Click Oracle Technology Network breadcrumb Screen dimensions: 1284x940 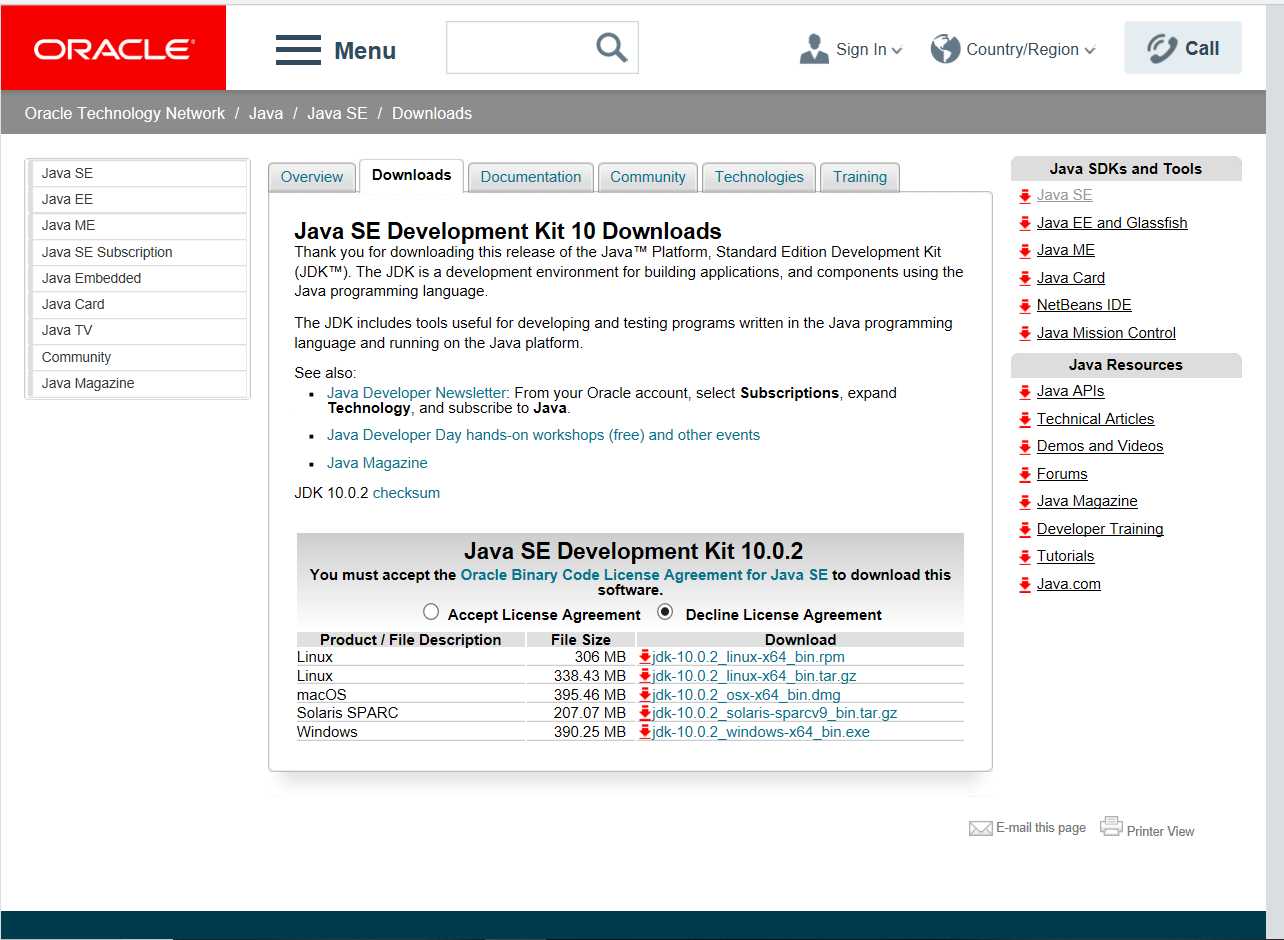click(x=125, y=113)
